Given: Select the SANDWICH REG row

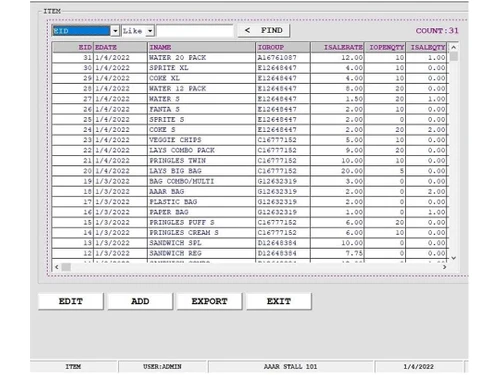Looking at the screenshot, I should click(249, 253).
